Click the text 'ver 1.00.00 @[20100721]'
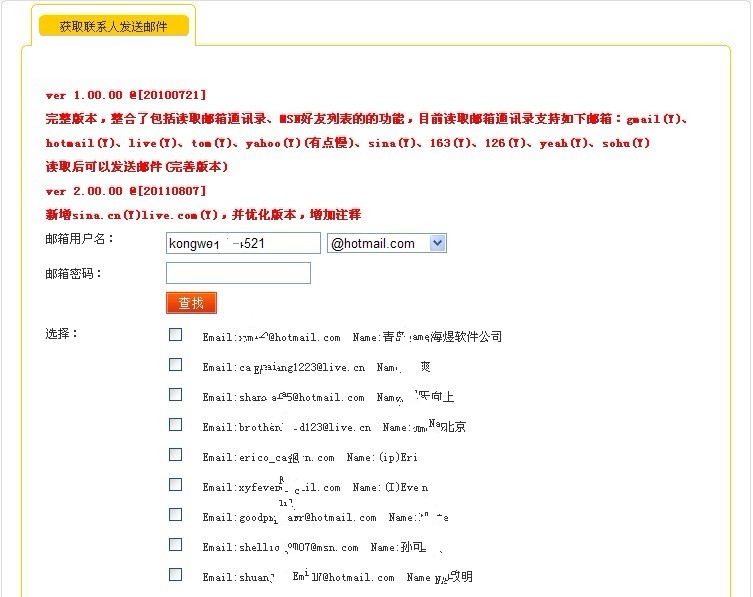The height and width of the screenshot is (597, 753). 126,95
